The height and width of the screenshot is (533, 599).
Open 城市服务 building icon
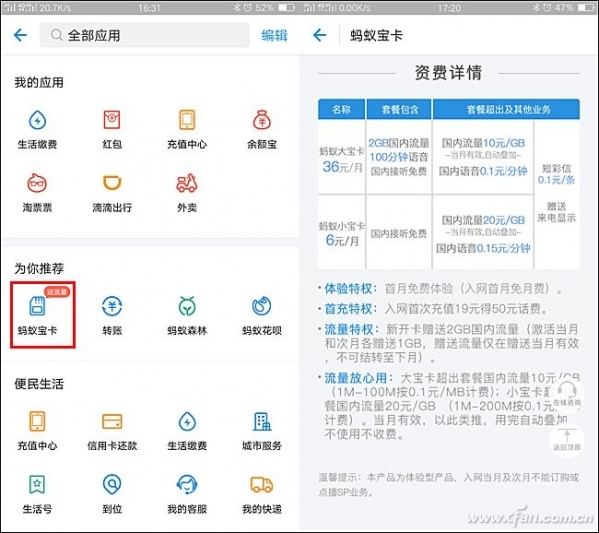(262, 430)
